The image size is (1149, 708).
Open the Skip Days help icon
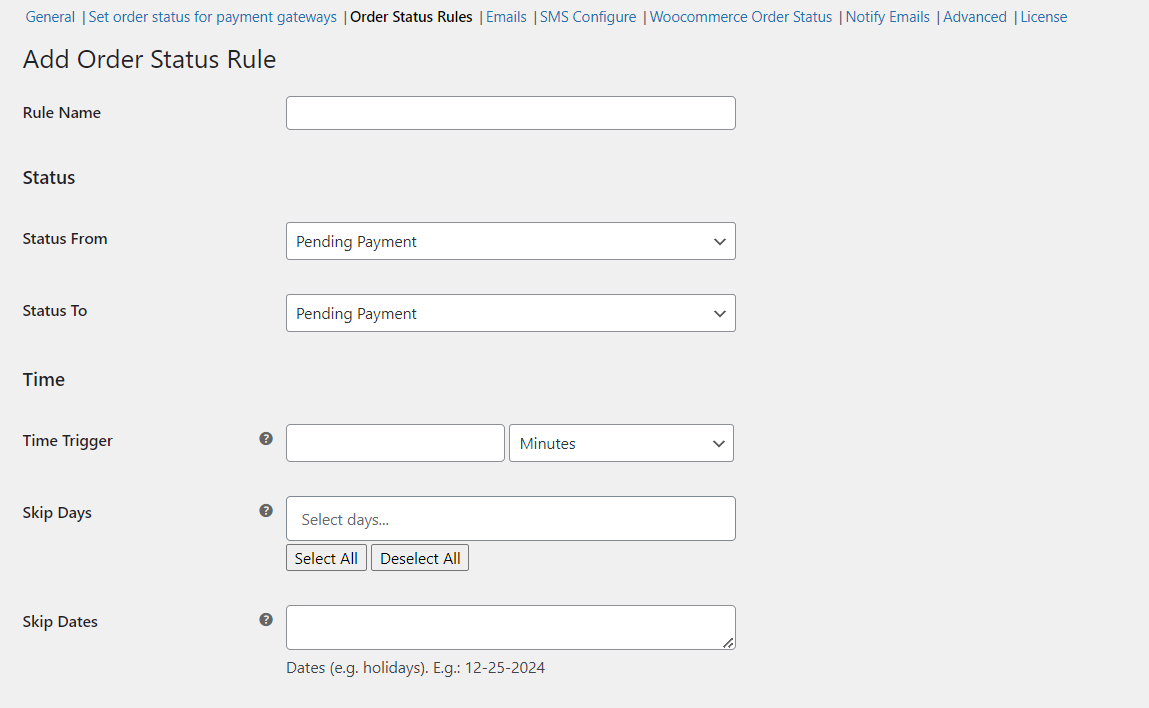point(266,510)
